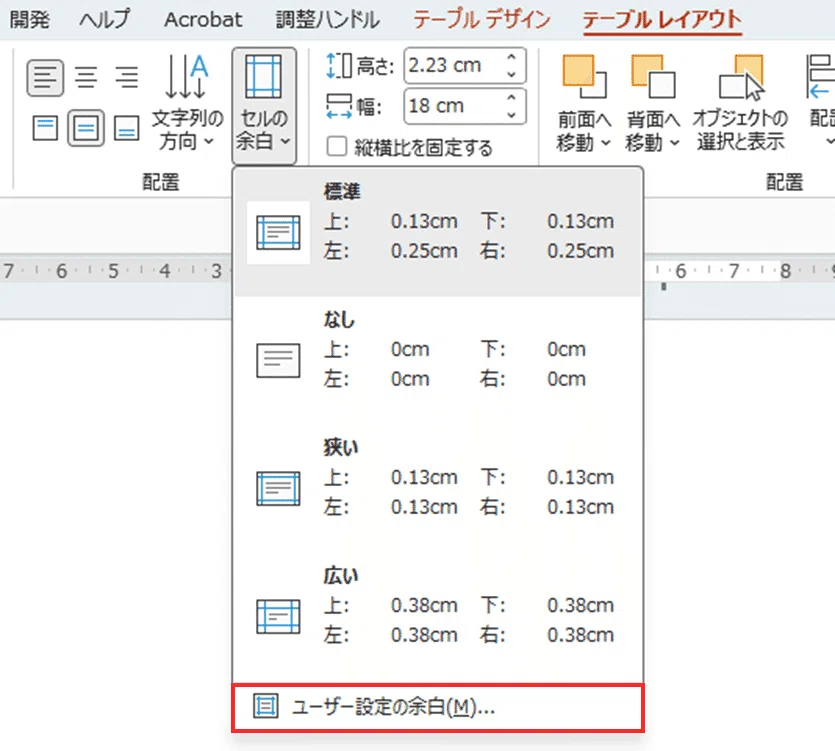Choose the 広い cell margin preset

tap(438, 616)
